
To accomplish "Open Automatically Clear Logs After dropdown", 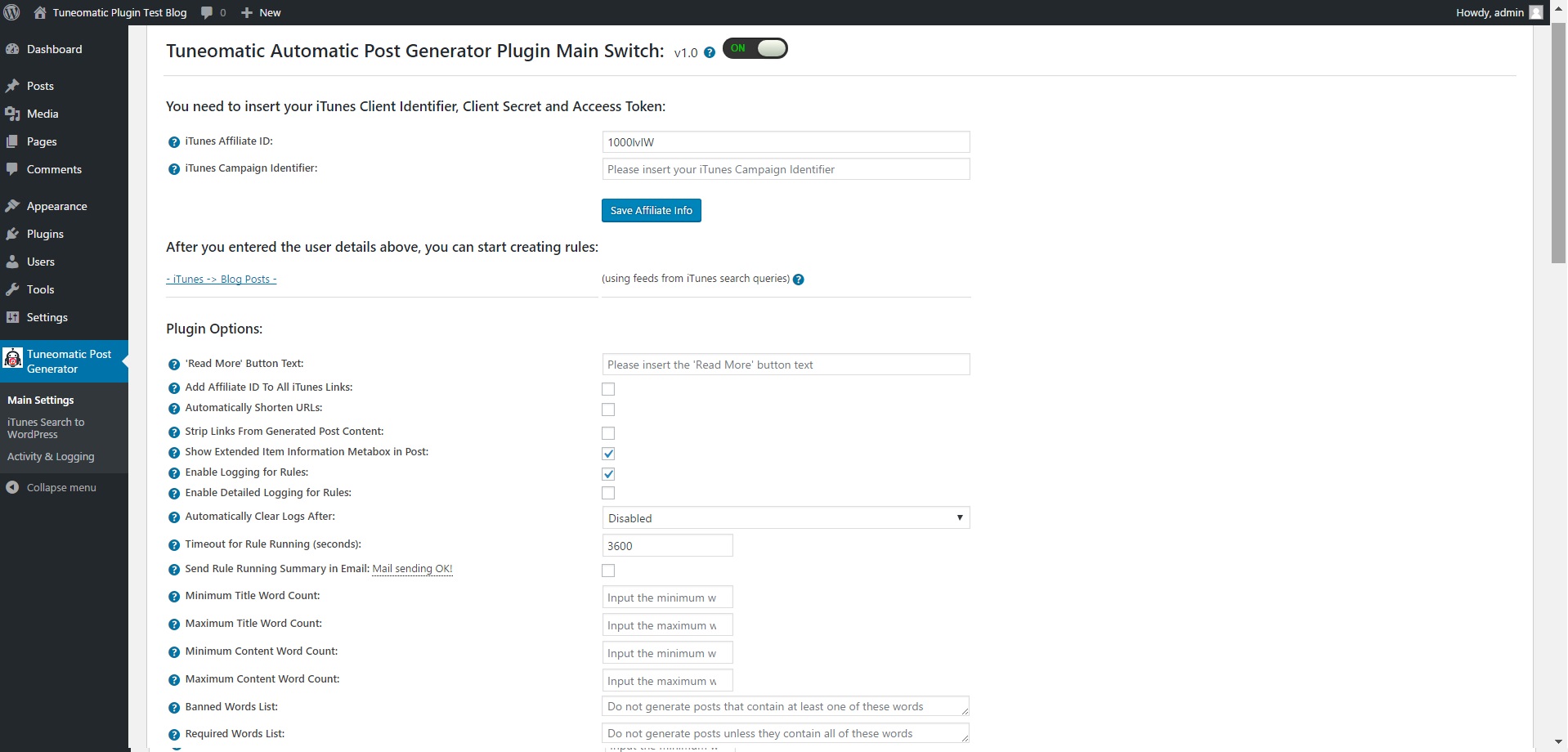I will 785,518.
